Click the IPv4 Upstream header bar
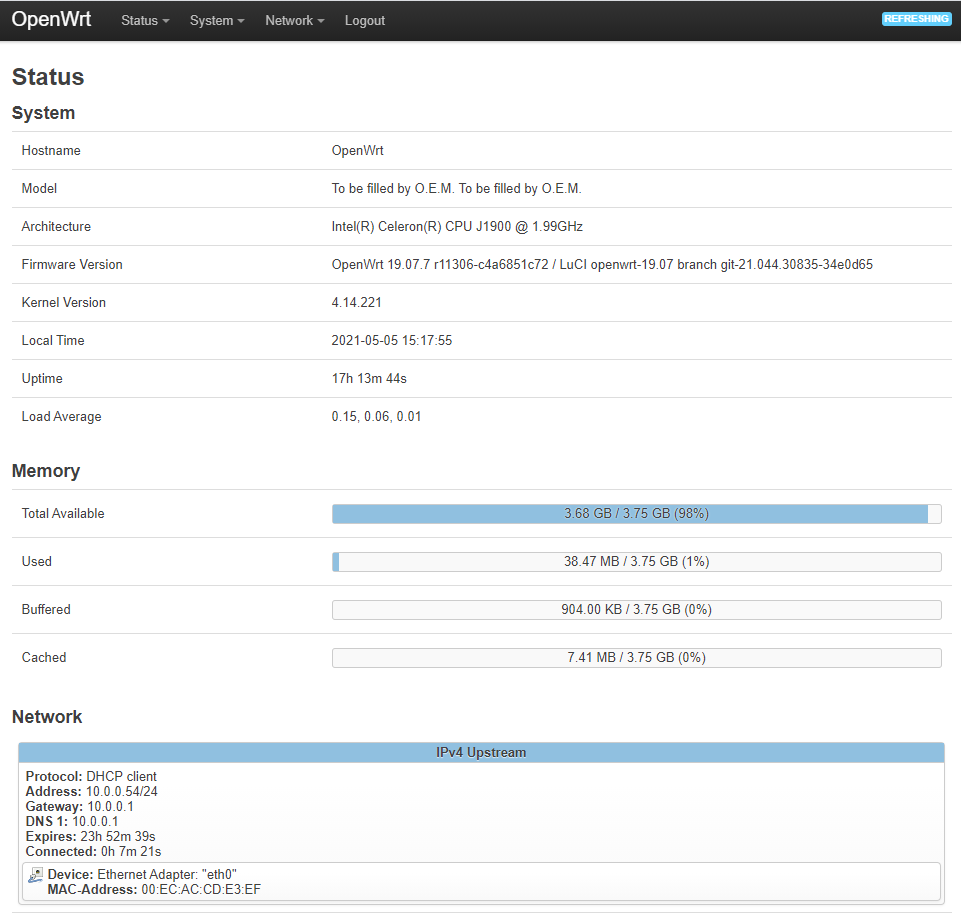Image resolution: width=961 pixels, height=915 pixels. (x=481, y=753)
